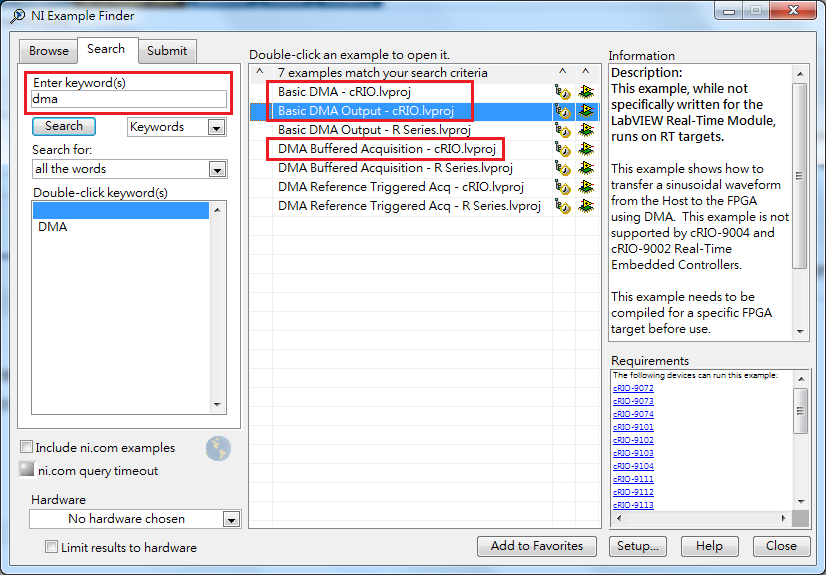
Task: Open the Keywords search type dropdown
Action: [216, 127]
